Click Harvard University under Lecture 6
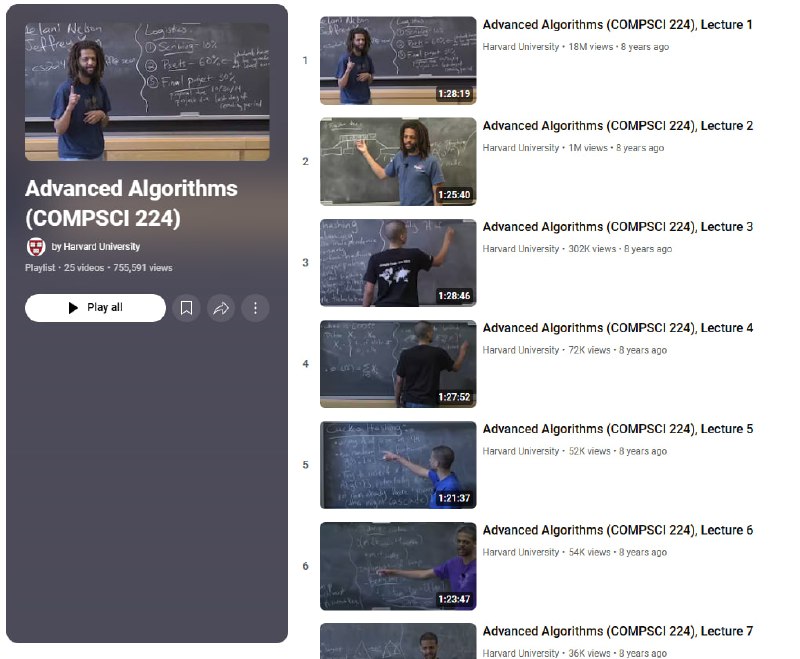Viewport: 800px width, 659px height. (x=521, y=552)
